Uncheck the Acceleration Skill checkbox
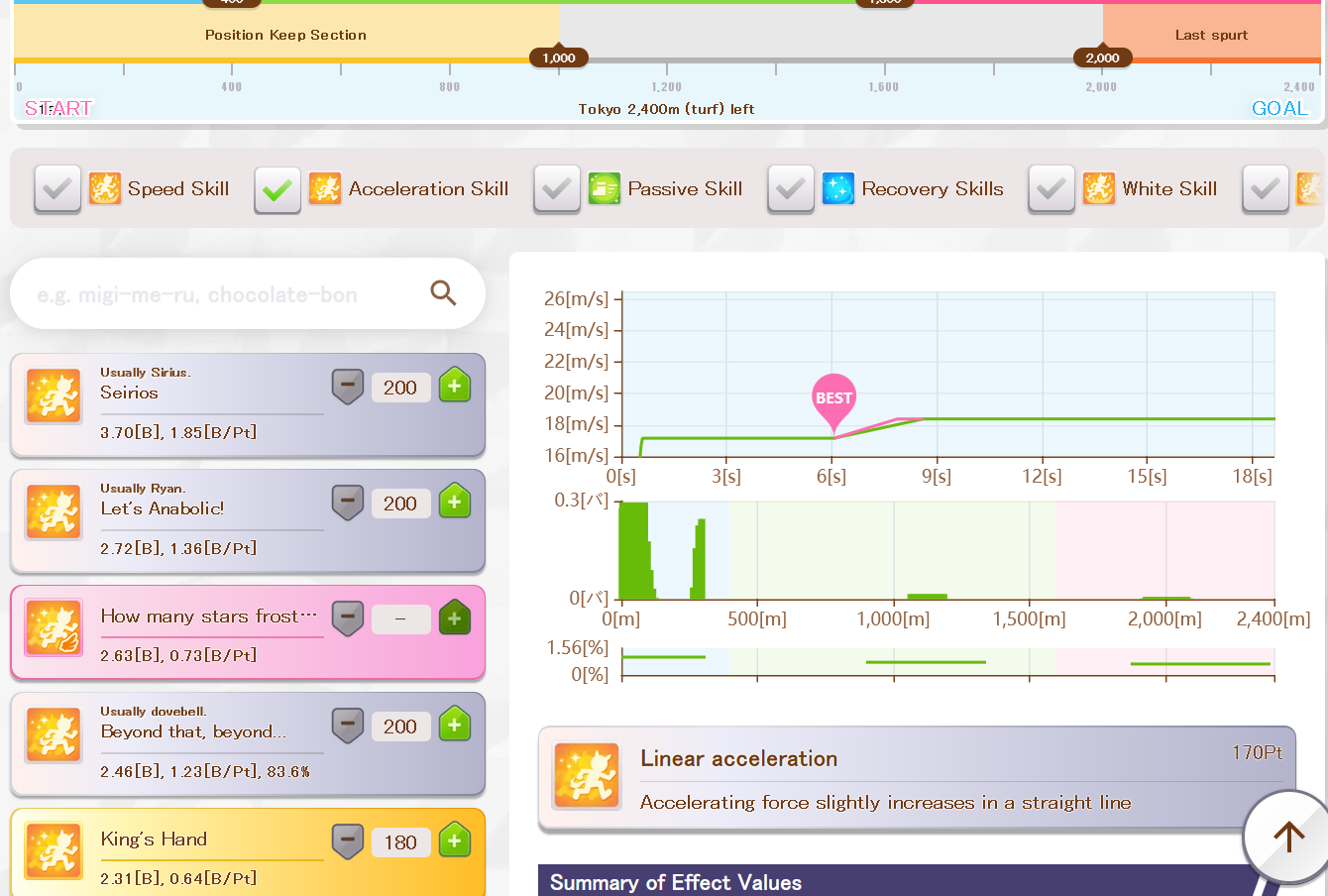This screenshot has height=896, width=1328. tap(277, 188)
